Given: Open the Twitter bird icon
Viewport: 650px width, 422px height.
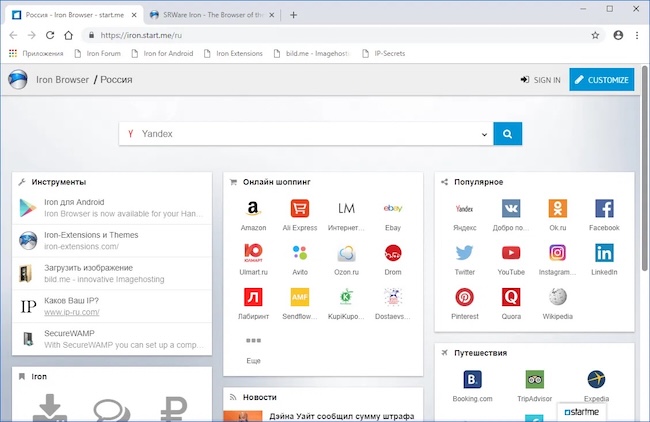Looking at the screenshot, I should pyautogui.click(x=464, y=252).
